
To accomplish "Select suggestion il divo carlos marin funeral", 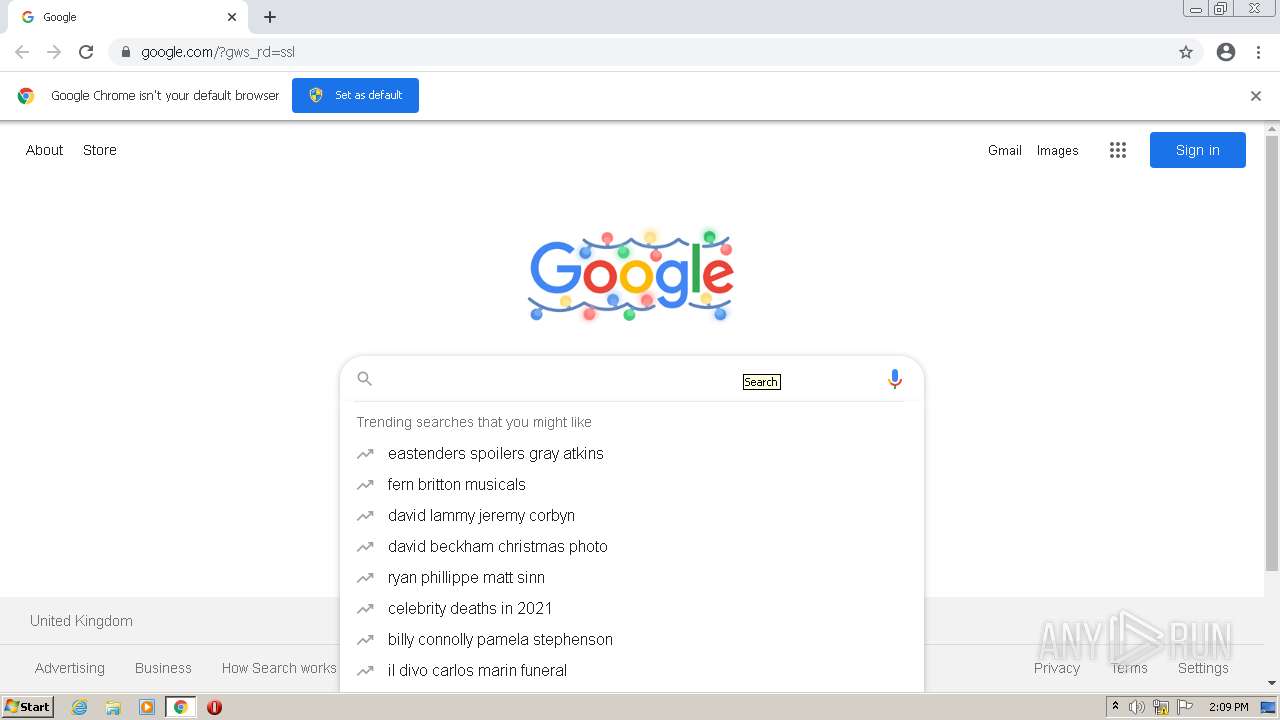I will [x=478, y=671].
